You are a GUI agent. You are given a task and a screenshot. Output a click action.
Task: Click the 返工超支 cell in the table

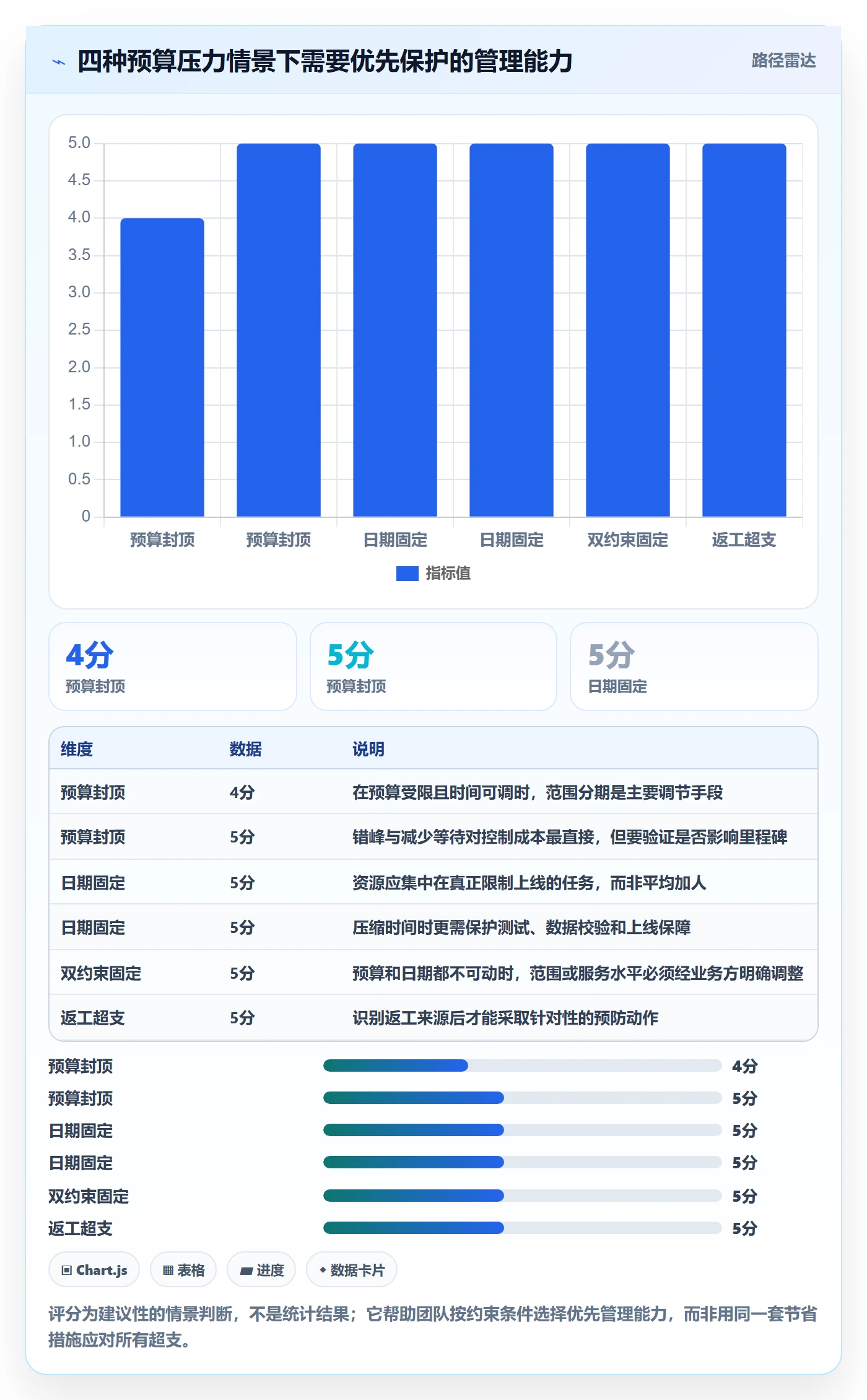click(93, 1018)
